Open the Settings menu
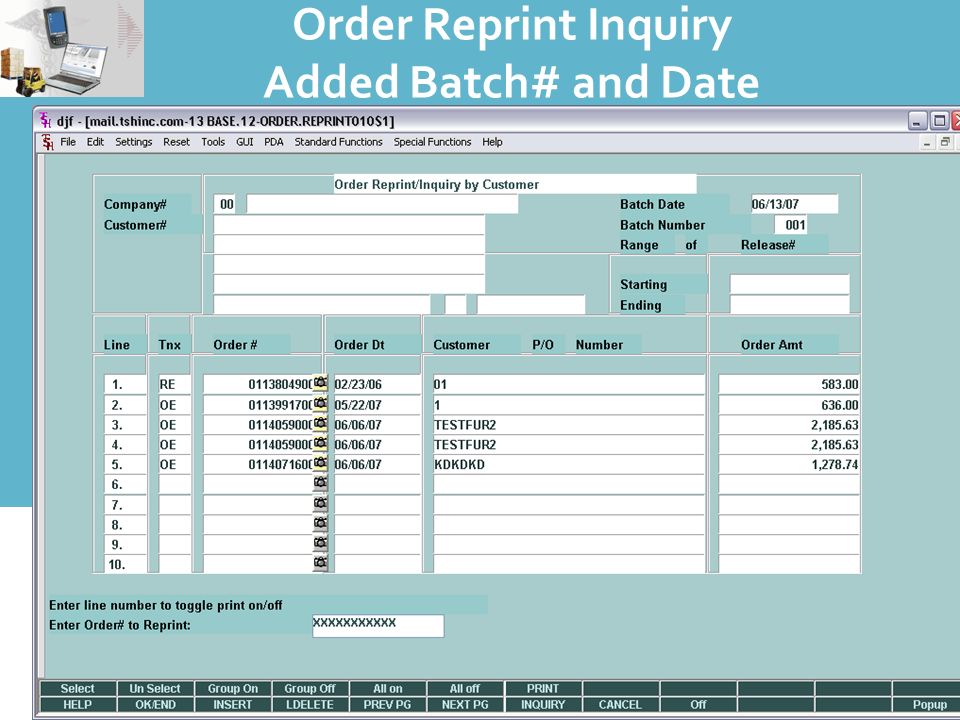The width and height of the screenshot is (960, 720). pos(133,142)
